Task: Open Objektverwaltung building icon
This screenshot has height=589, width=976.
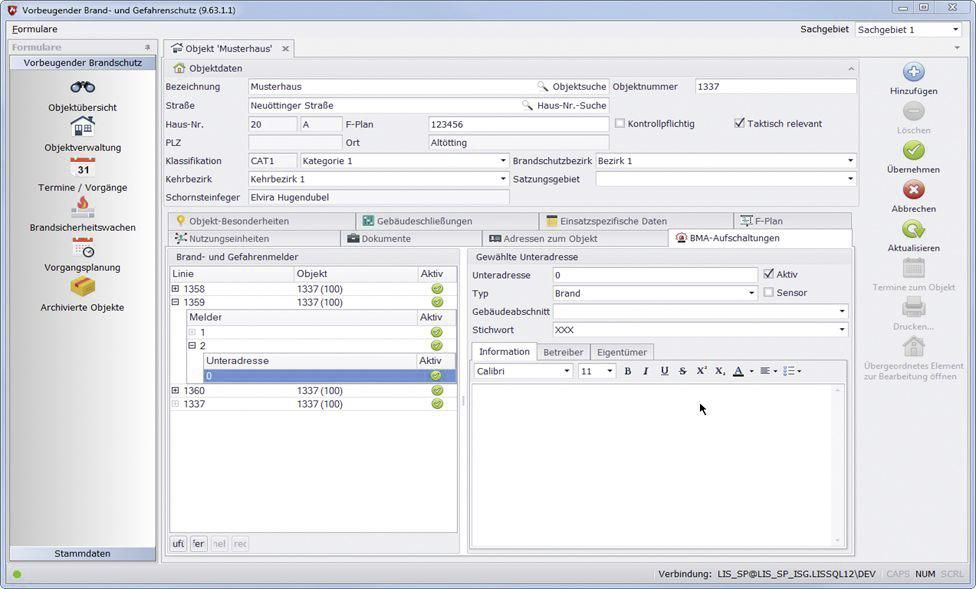Action: tap(82, 127)
